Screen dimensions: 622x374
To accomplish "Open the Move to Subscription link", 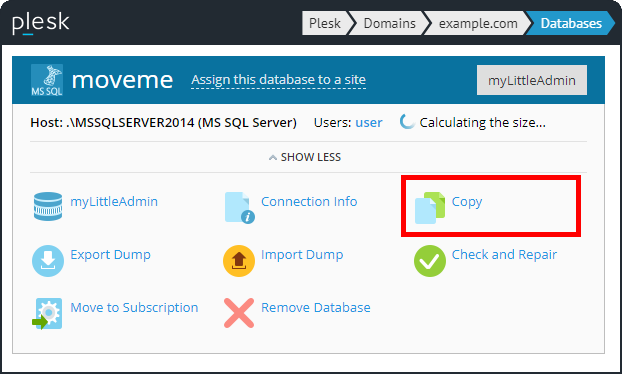I will coord(134,308).
